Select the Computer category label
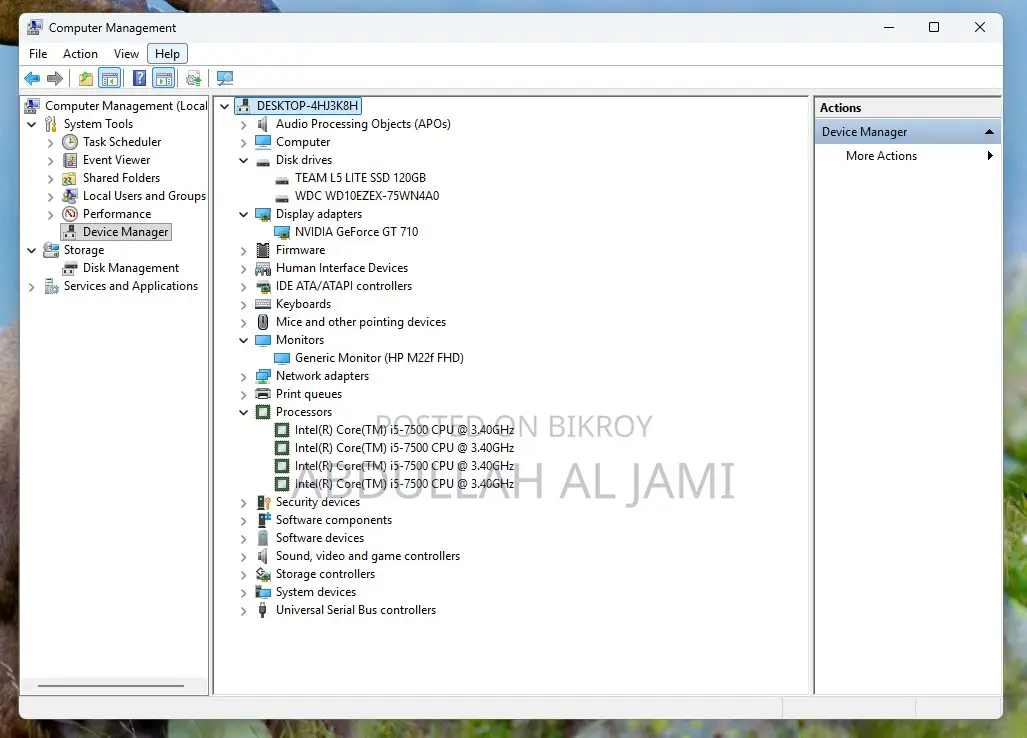 [303, 142]
